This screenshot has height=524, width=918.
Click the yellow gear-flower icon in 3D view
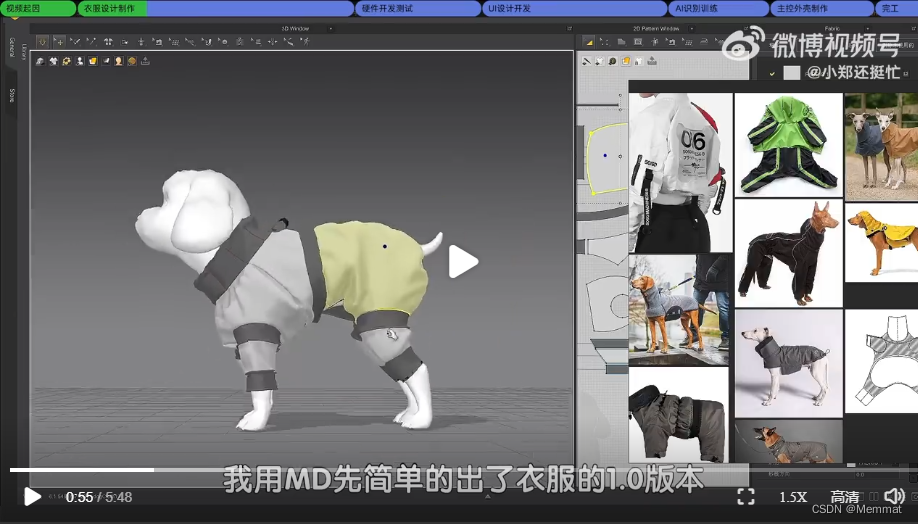tap(66, 61)
